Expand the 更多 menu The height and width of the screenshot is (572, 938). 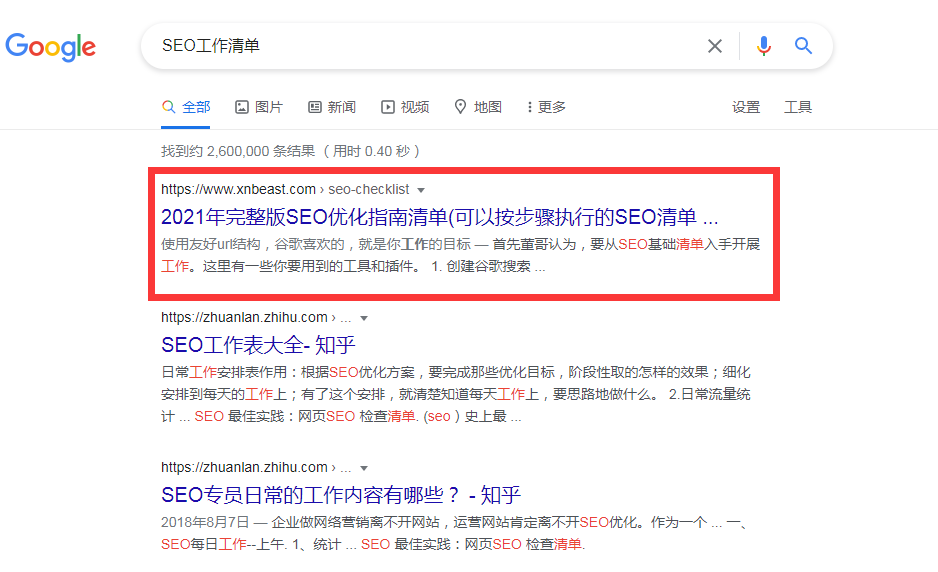point(546,107)
